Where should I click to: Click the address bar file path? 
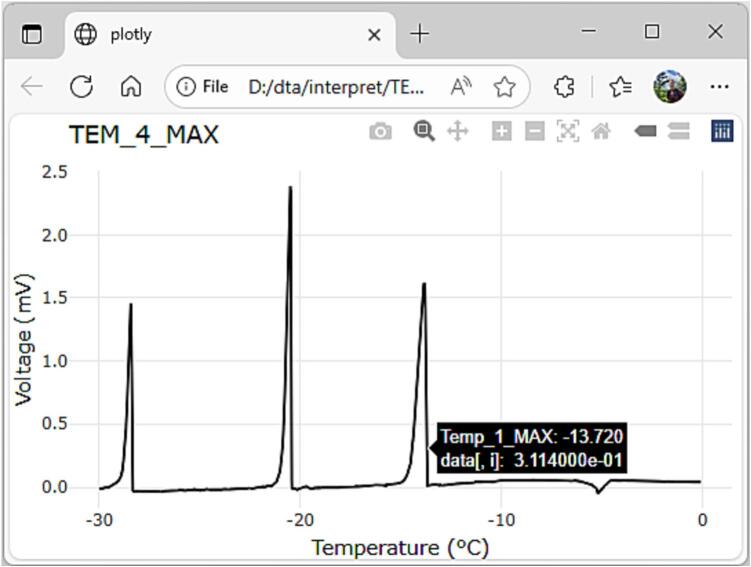point(336,87)
